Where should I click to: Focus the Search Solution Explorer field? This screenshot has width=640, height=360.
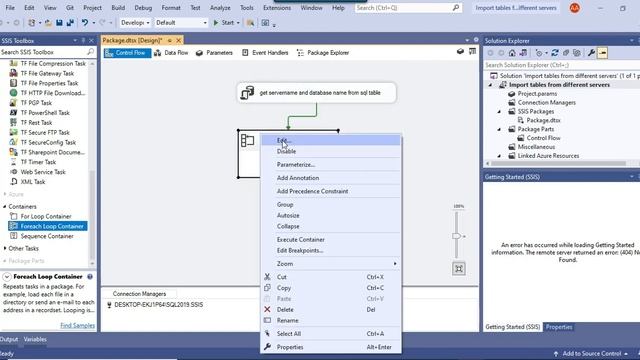click(561, 65)
